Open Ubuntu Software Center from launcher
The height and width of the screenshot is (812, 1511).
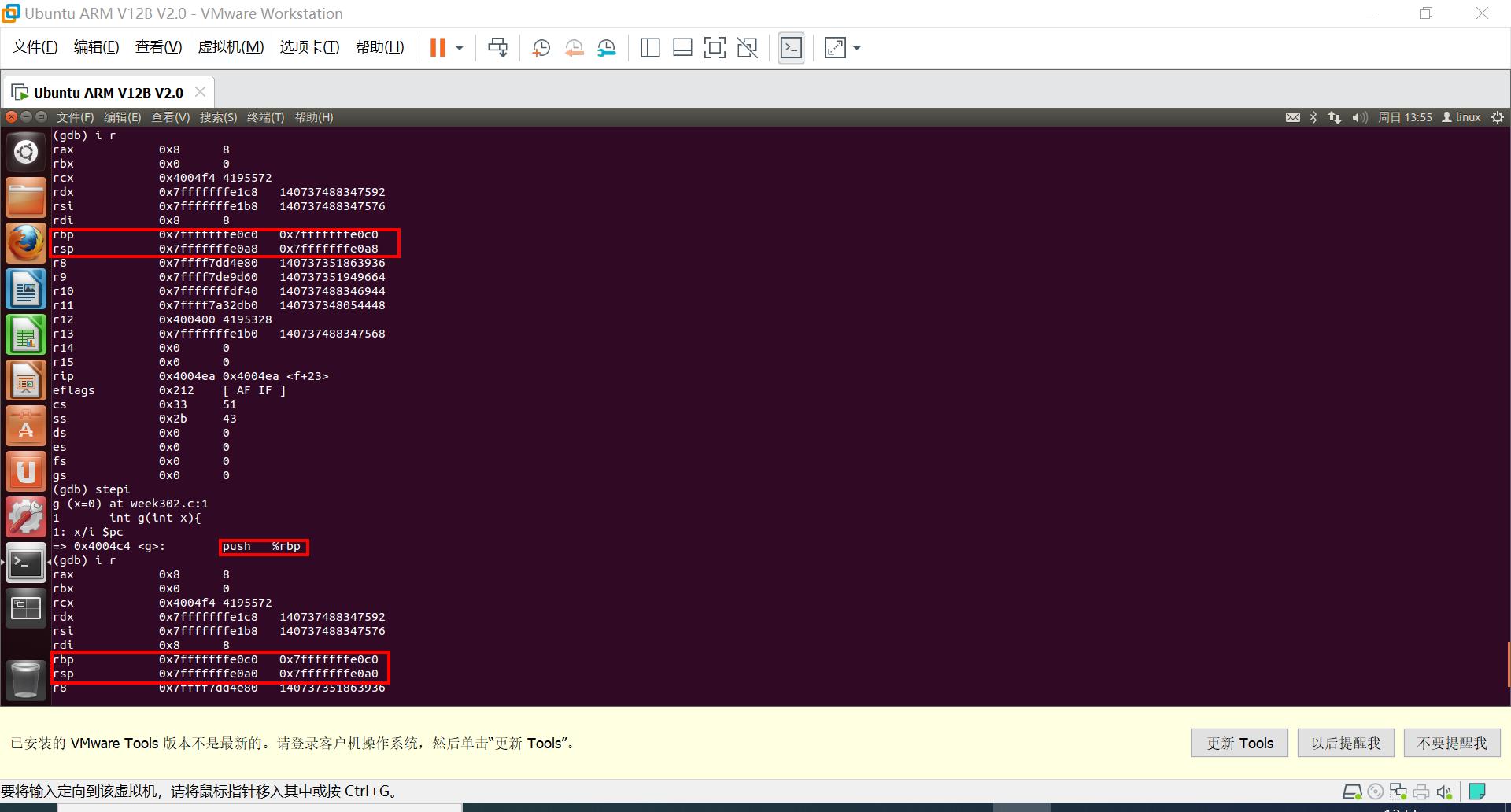click(26, 426)
